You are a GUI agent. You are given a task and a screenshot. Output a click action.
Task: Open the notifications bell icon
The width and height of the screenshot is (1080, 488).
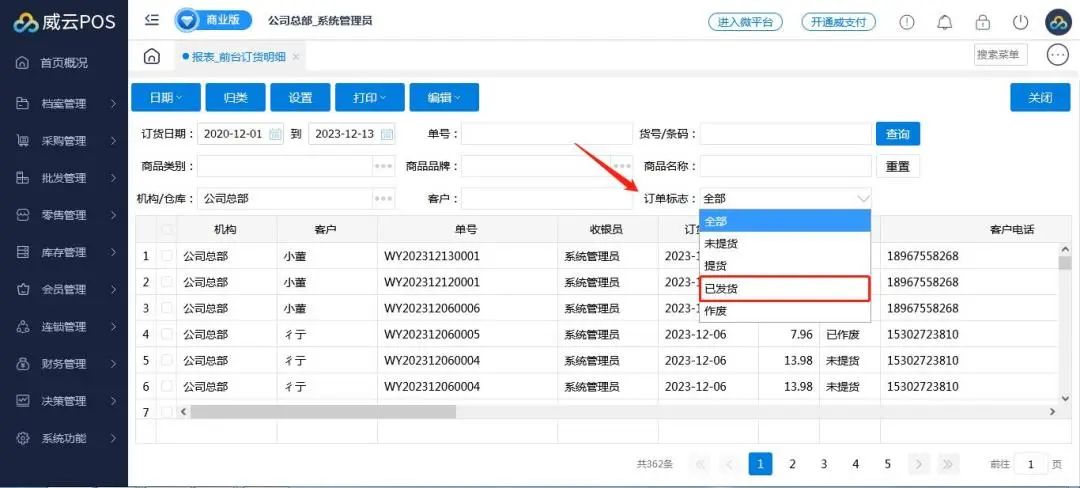[944, 22]
